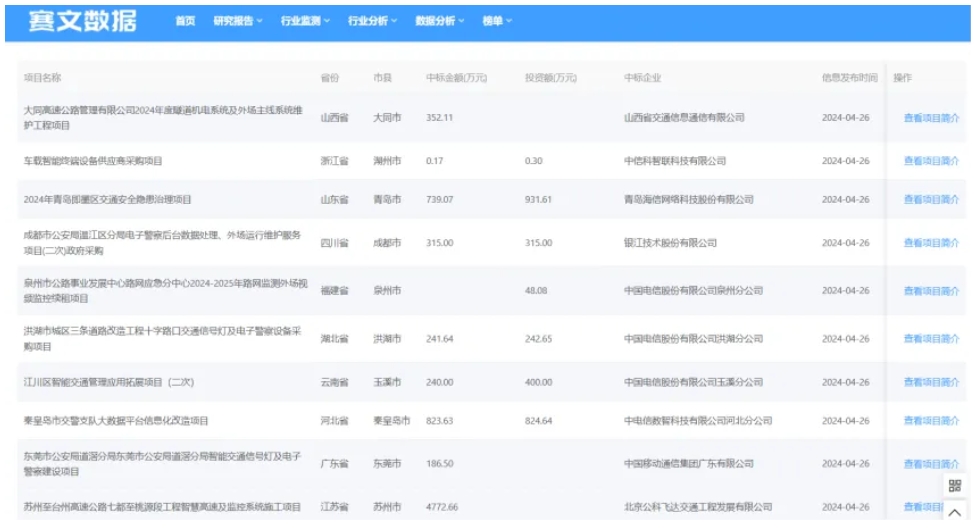This screenshot has height=529, width=975.
Task: Click company 中国移动通信集团广东有限公司
Action: pos(688,464)
